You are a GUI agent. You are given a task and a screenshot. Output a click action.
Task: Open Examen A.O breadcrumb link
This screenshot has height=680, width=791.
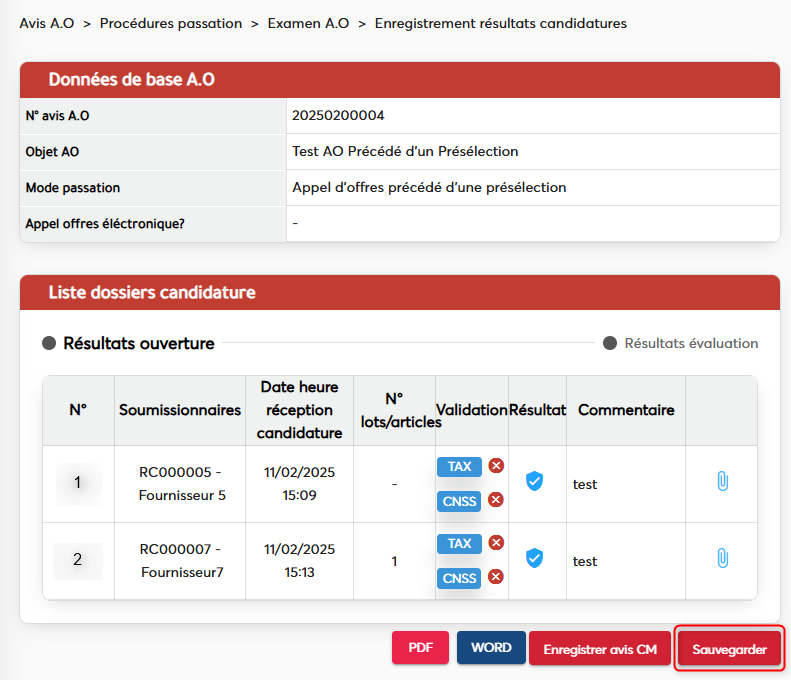308,23
